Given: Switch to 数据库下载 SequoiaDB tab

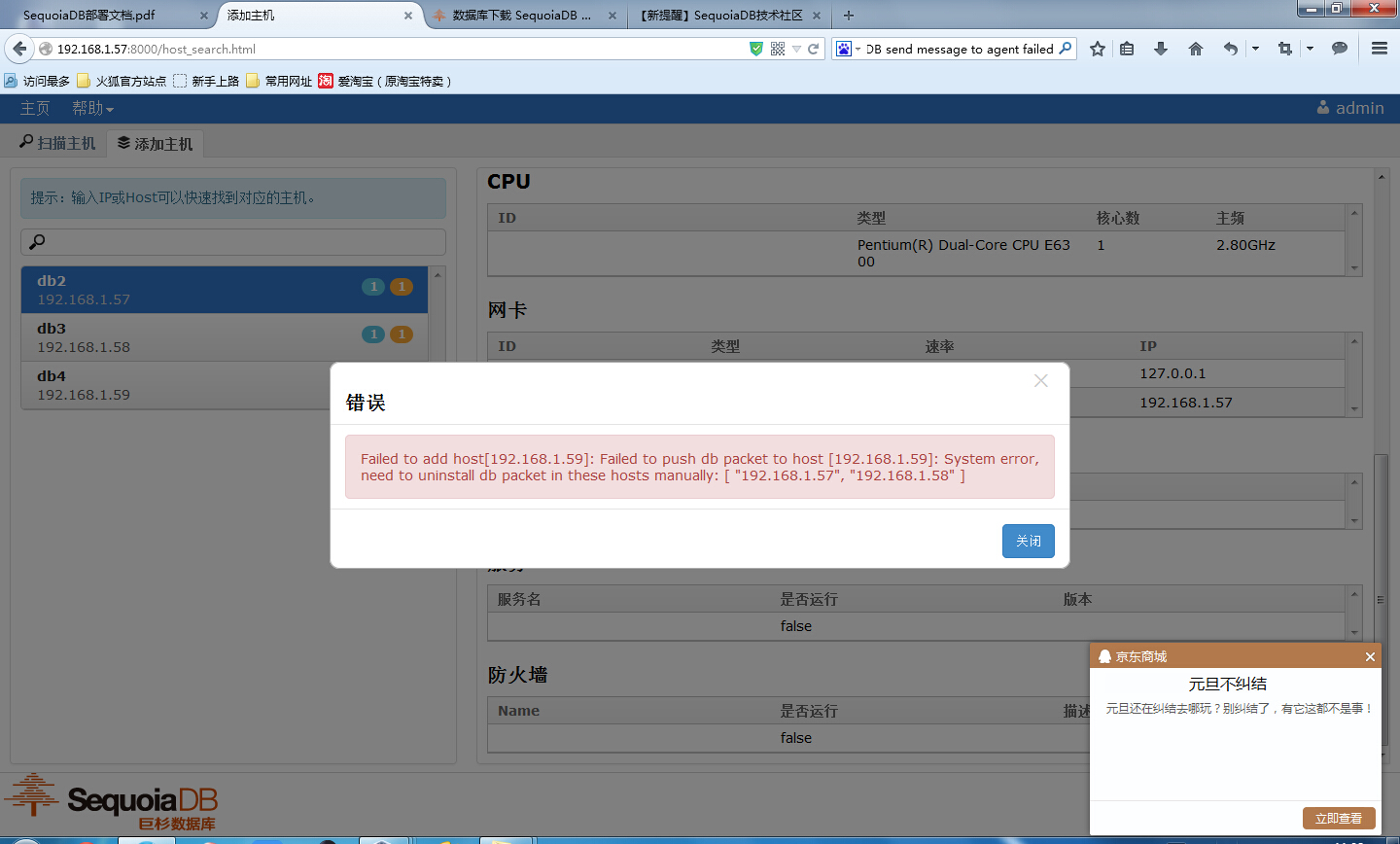Looking at the screenshot, I should pos(521,16).
